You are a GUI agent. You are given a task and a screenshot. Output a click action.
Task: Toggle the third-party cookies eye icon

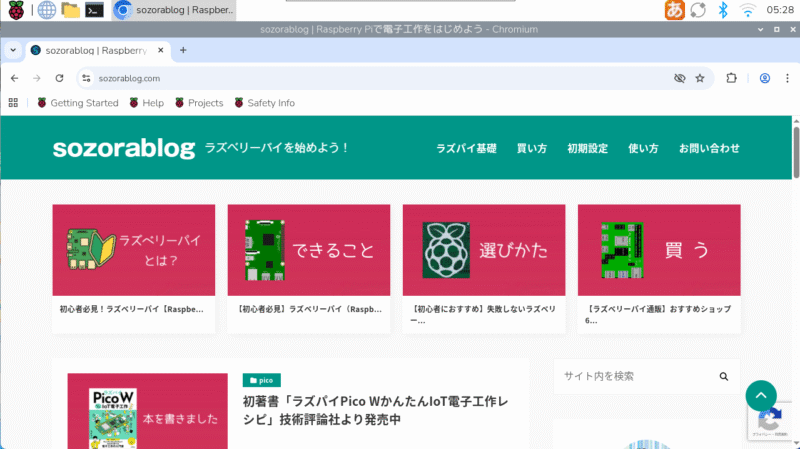point(679,78)
